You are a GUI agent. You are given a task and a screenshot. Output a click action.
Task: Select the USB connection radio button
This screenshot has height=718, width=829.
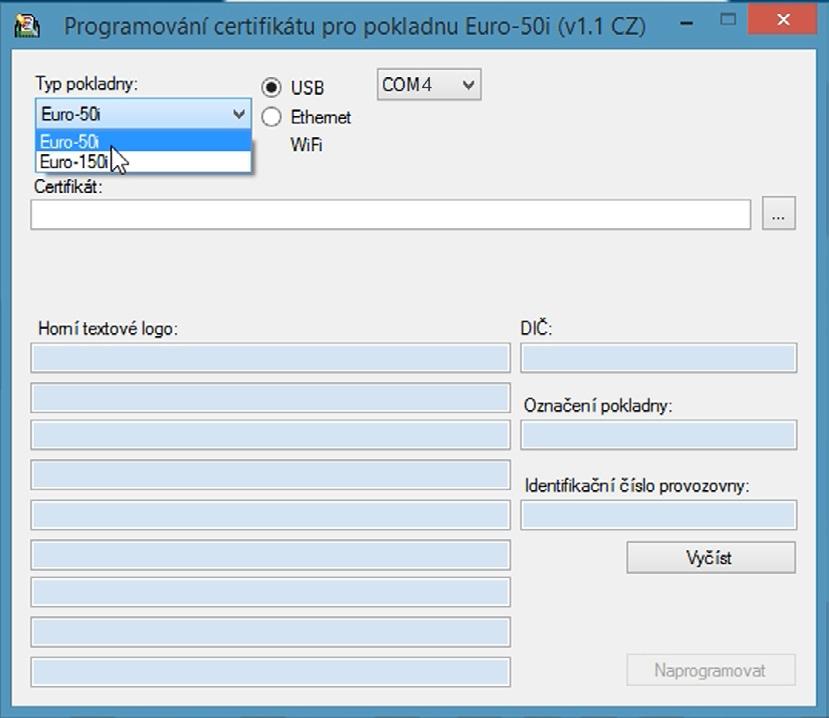click(271, 87)
